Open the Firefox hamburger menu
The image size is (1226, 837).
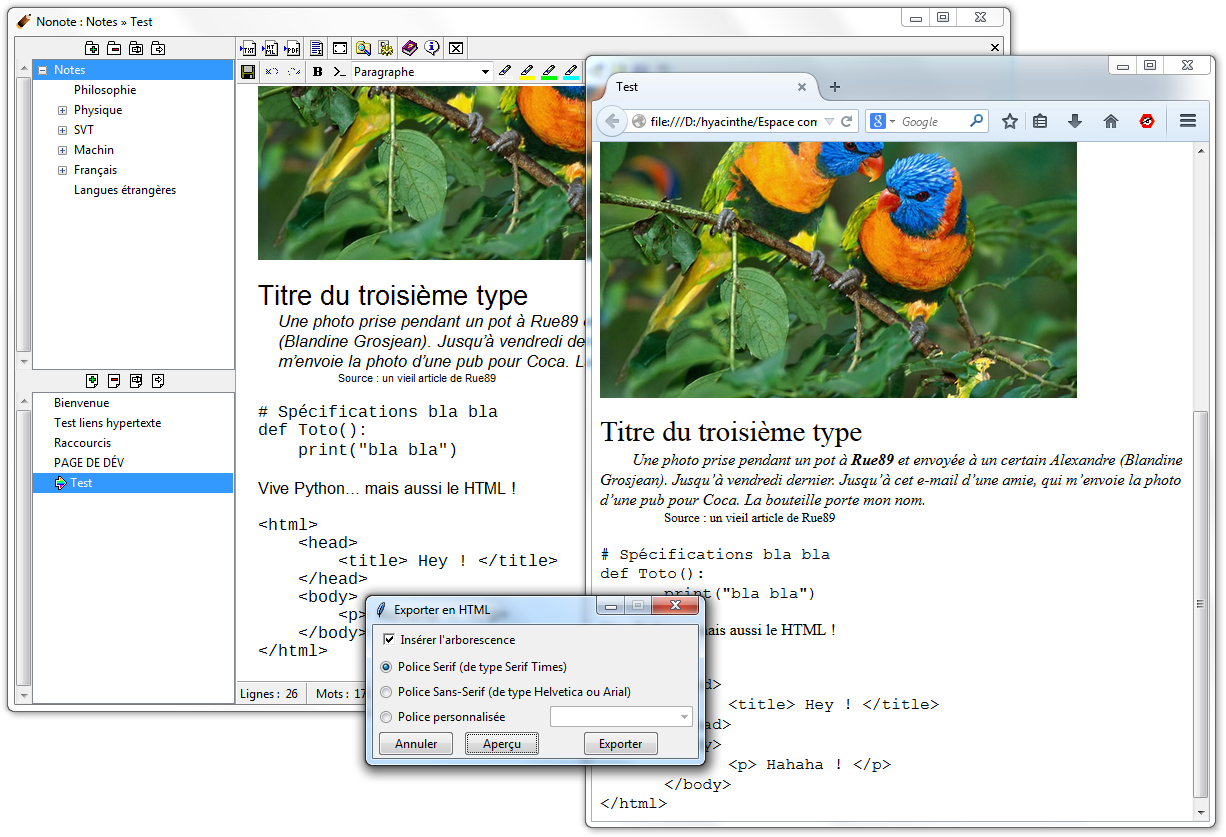click(x=1188, y=121)
